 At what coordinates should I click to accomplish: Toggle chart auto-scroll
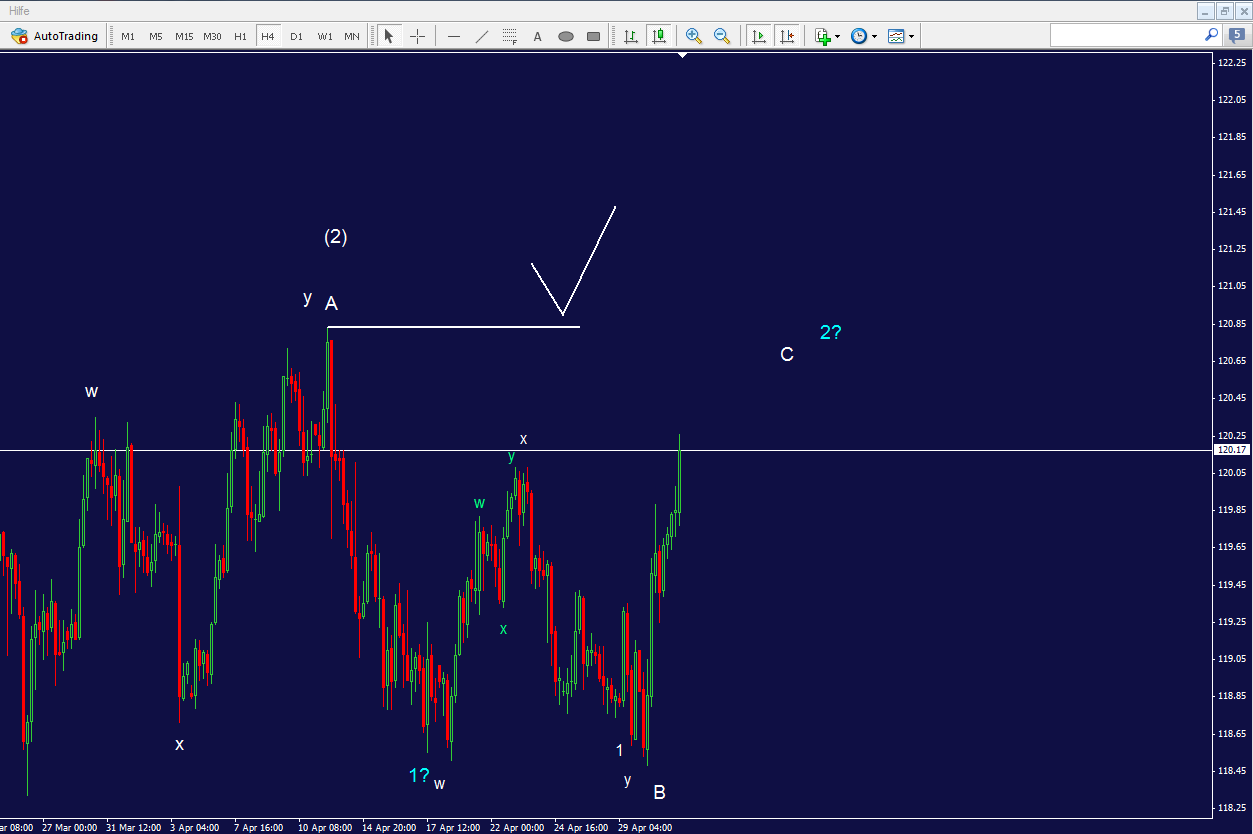[x=759, y=36]
